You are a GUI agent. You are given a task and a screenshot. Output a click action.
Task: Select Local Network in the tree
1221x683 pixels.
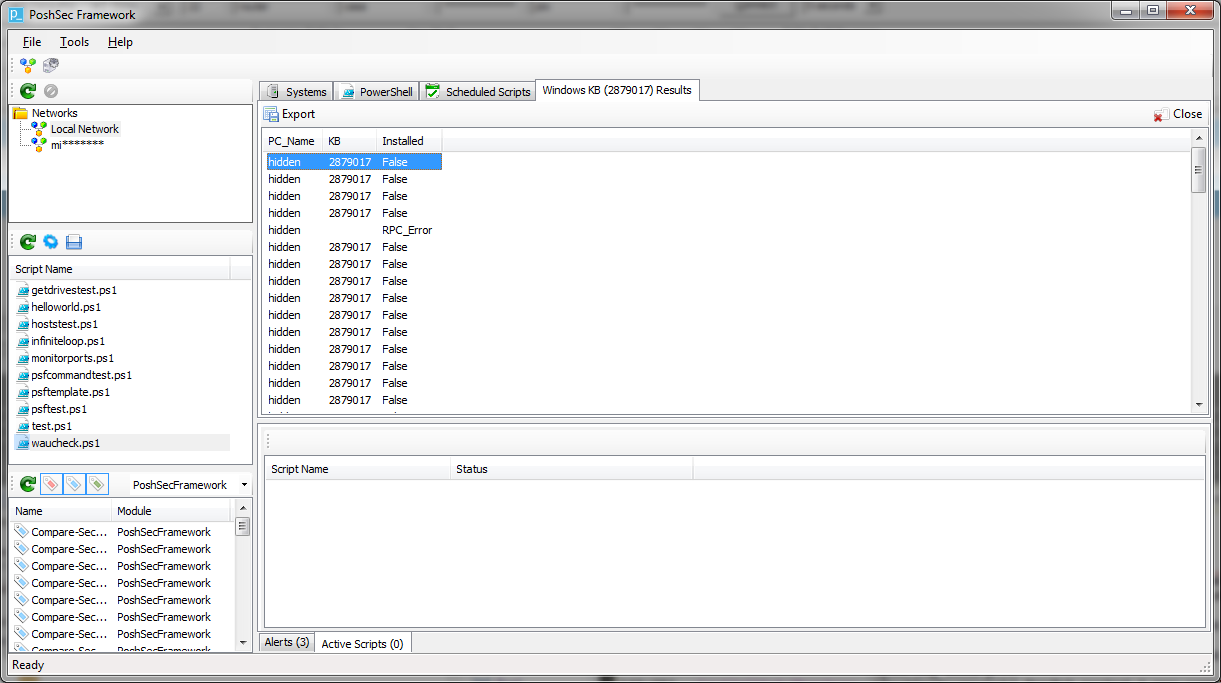pos(85,129)
